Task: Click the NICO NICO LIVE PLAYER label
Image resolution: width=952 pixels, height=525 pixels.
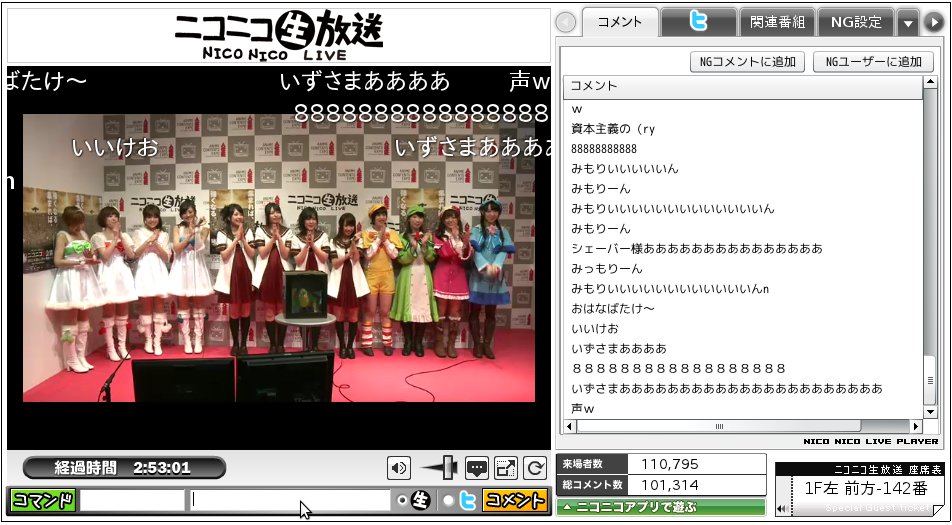Action: point(871,441)
